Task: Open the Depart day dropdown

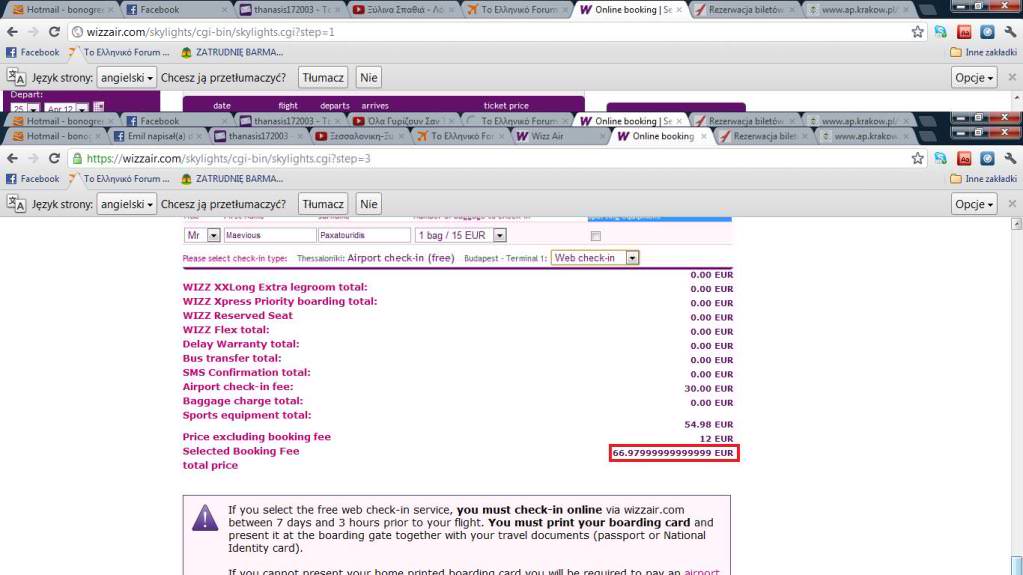Action: click(x=25, y=108)
